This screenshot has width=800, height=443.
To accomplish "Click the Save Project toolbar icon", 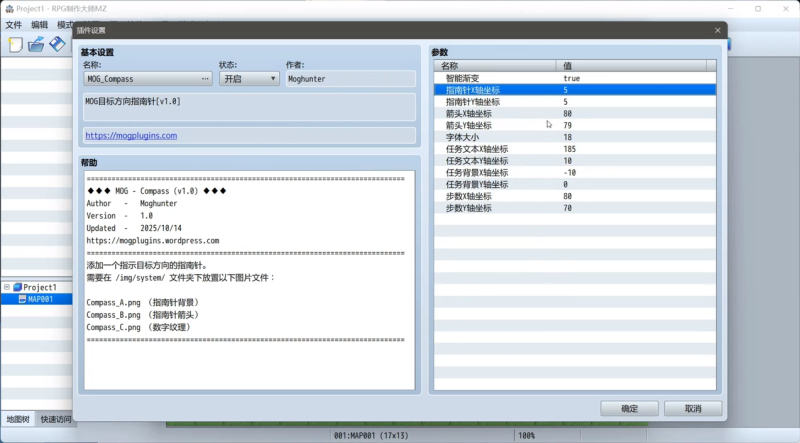I will pyautogui.click(x=57, y=44).
